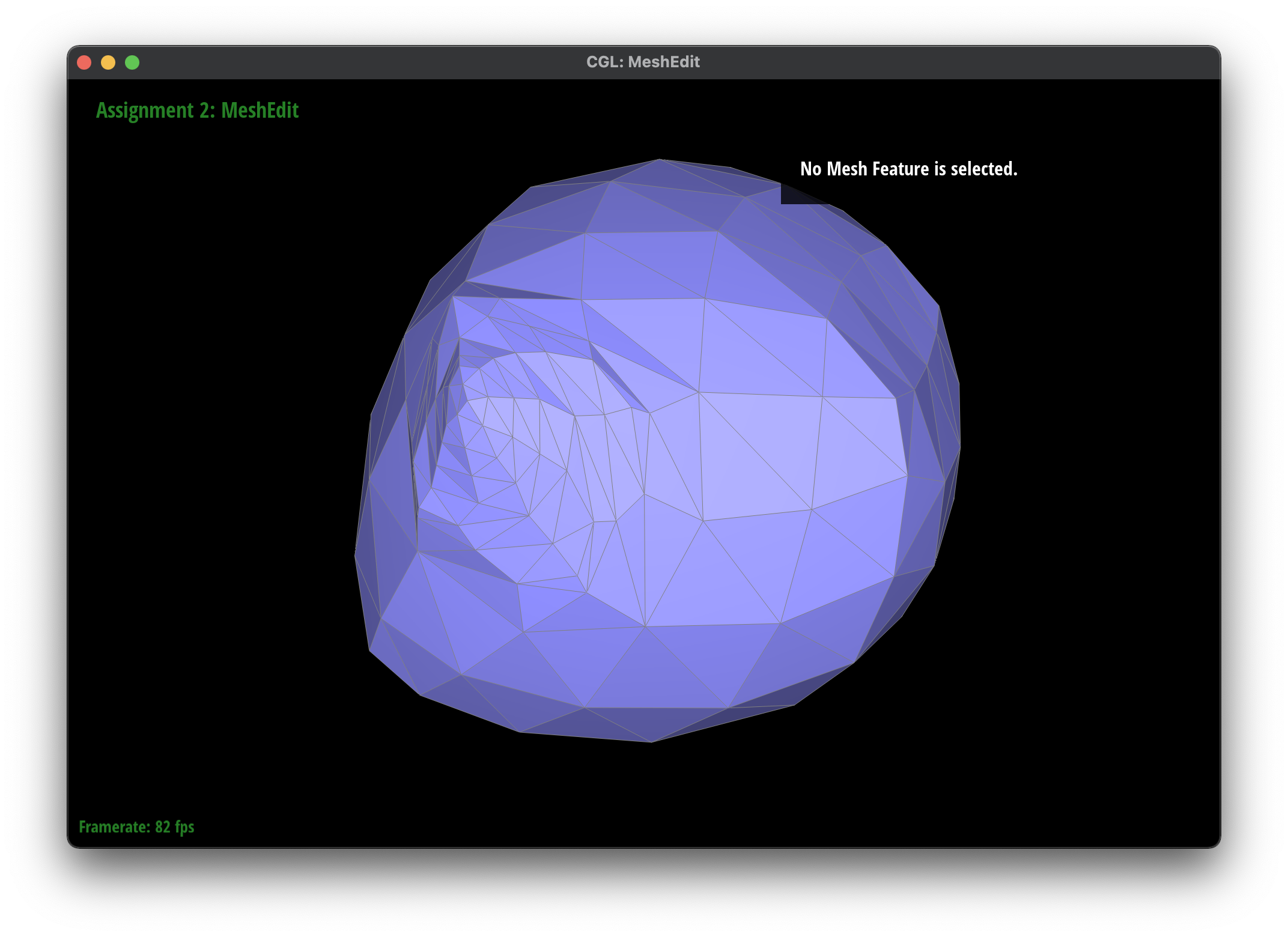Click the green zoom button
The width and height of the screenshot is (1288, 937).
tap(132, 62)
